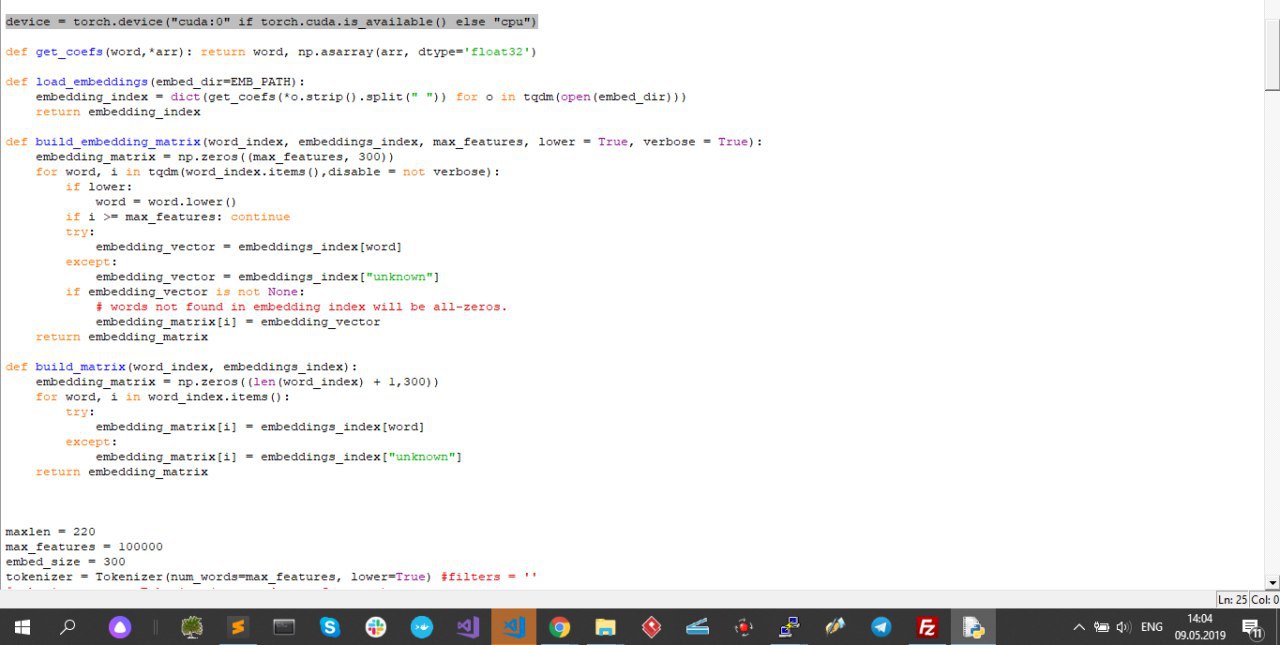Click the 'embed_size = 300' line
The width and height of the screenshot is (1280, 645).
[x=65, y=561]
